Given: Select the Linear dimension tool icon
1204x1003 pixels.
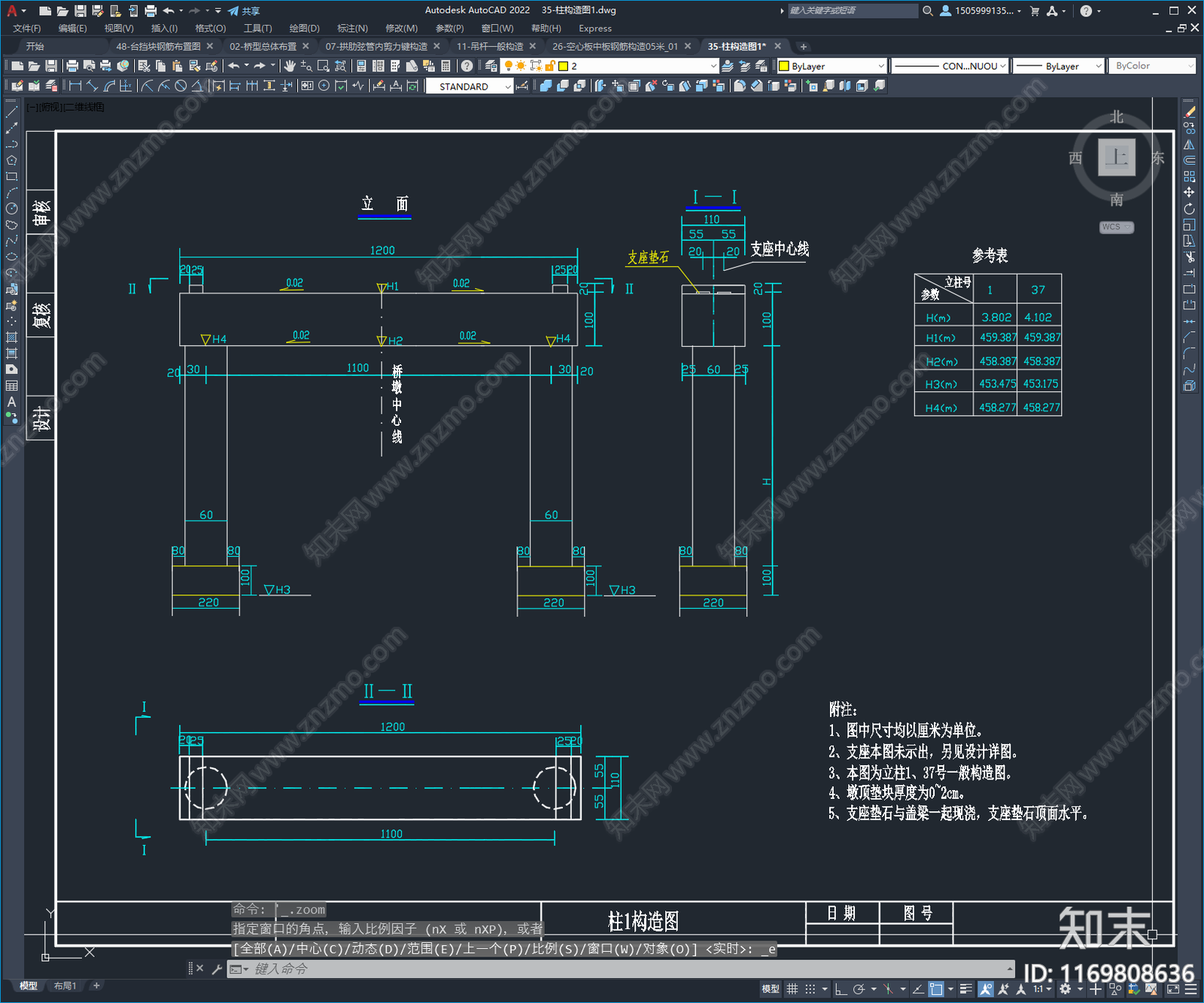Looking at the screenshot, I should pyautogui.click(x=75, y=87).
